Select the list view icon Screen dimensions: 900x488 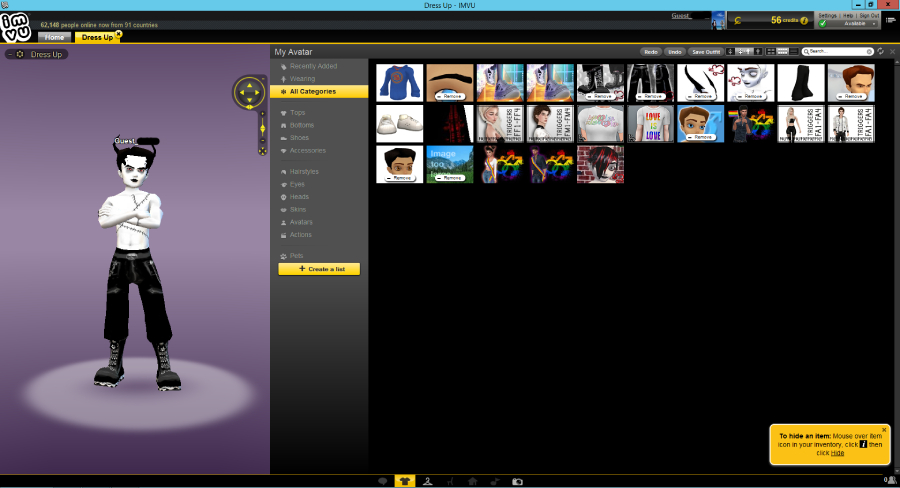[x=794, y=51]
